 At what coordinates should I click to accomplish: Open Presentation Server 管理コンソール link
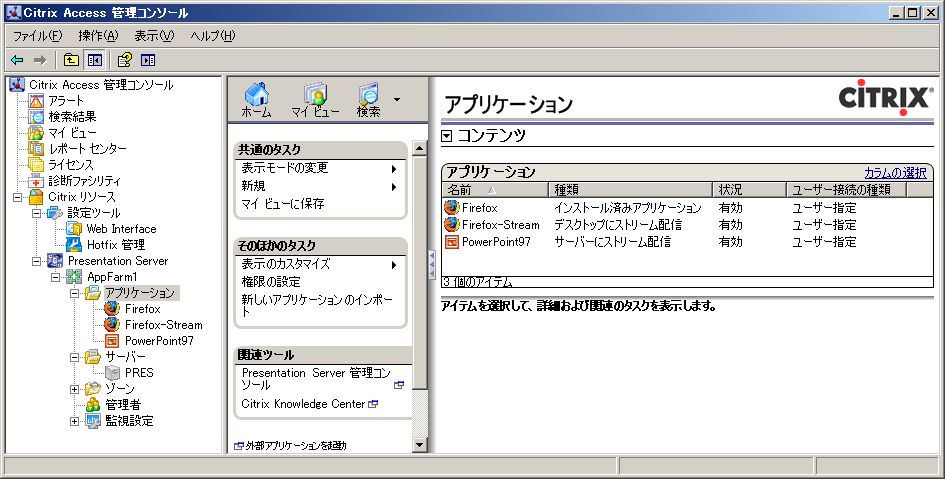pyautogui.click(x=316, y=378)
